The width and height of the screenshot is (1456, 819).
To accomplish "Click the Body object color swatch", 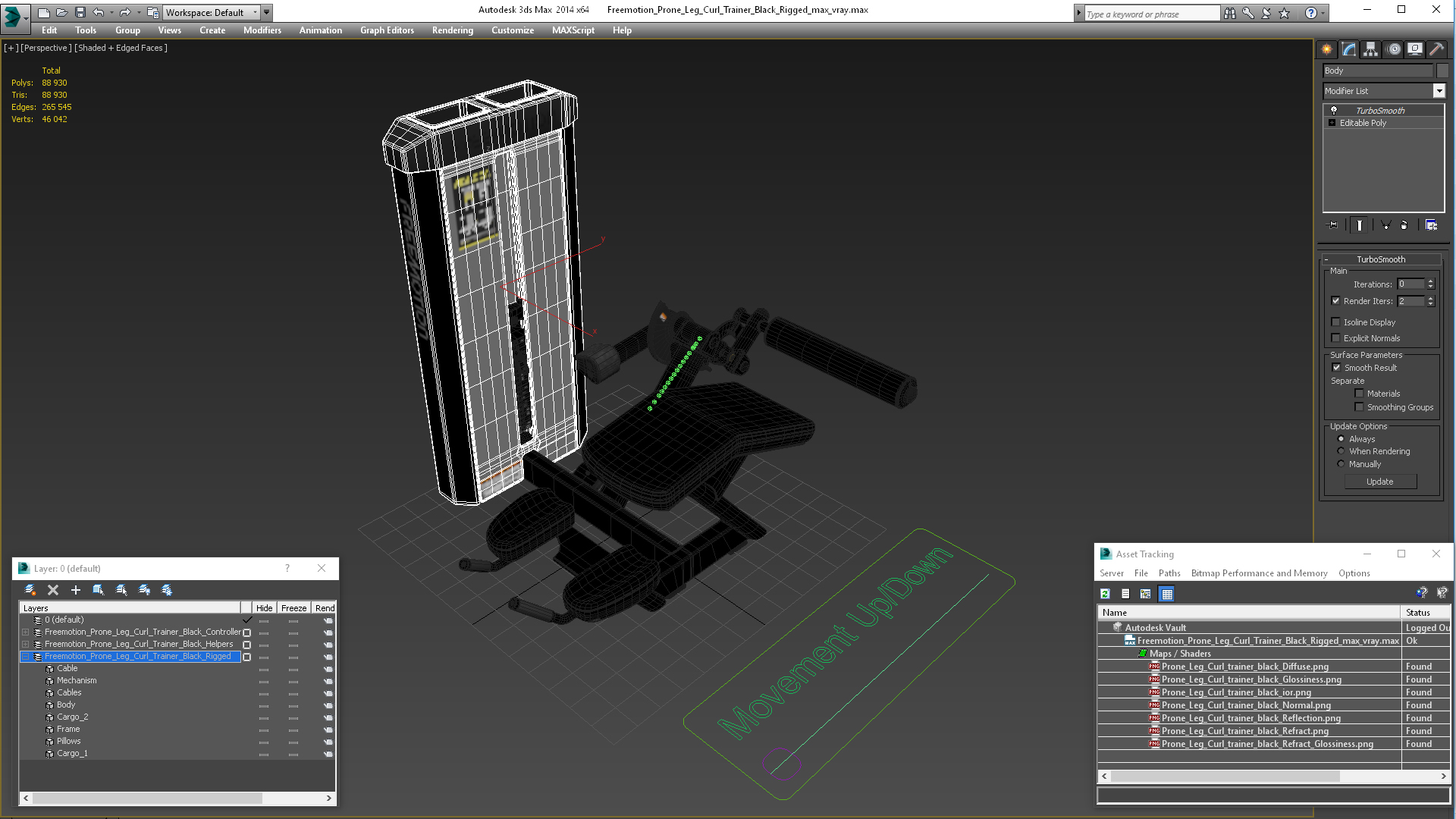I will [1442, 71].
